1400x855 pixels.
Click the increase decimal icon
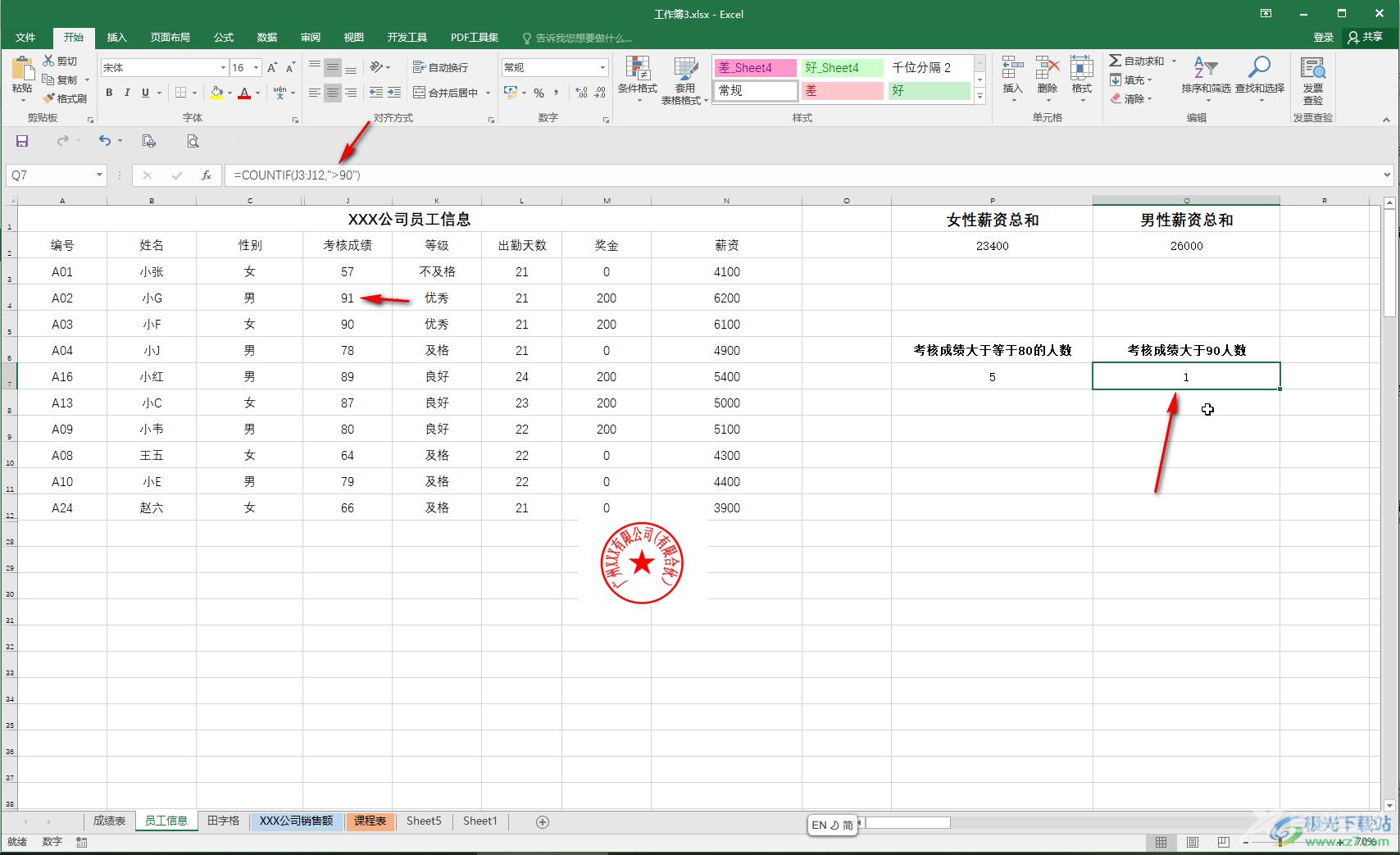[581, 93]
